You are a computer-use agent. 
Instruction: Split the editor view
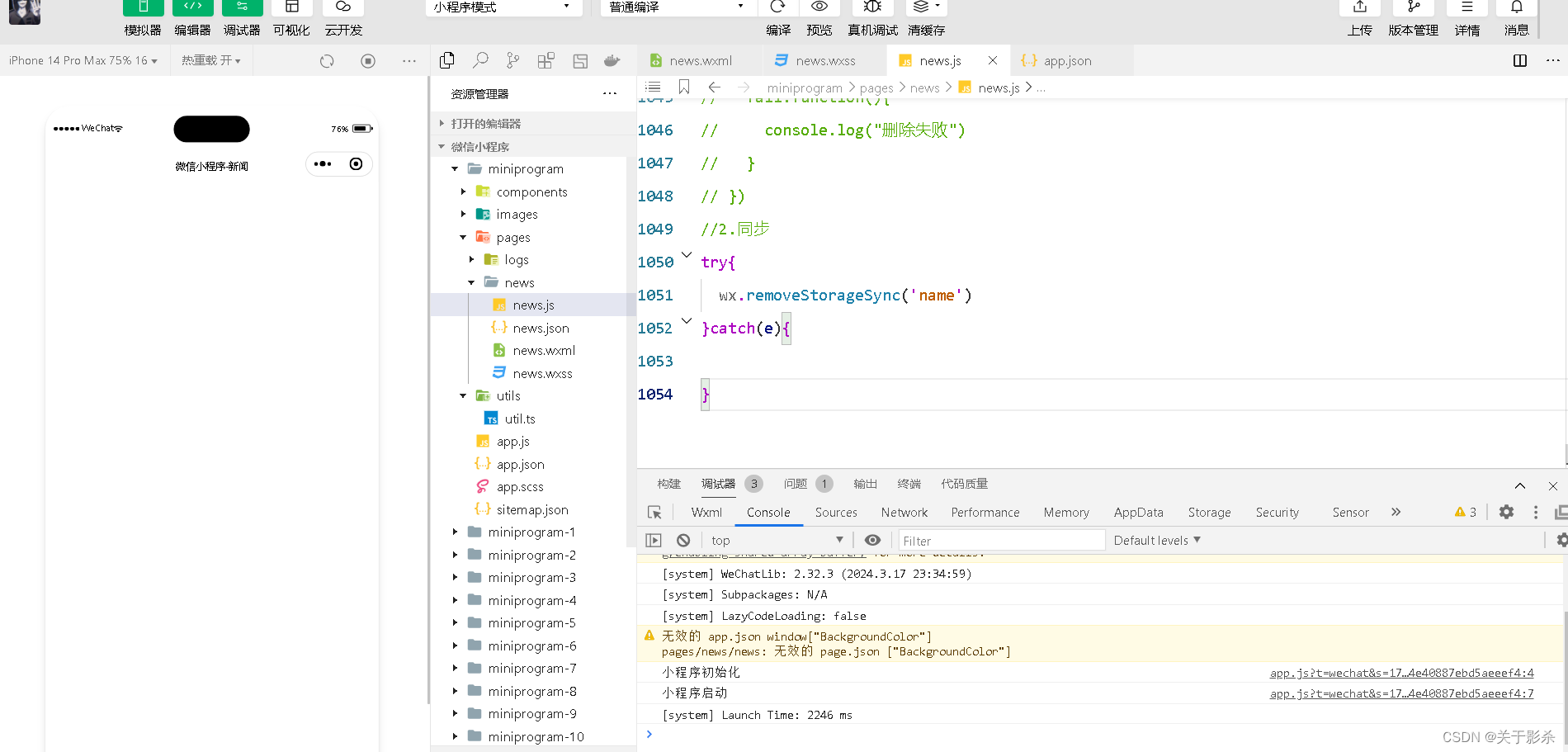tap(1520, 60)
